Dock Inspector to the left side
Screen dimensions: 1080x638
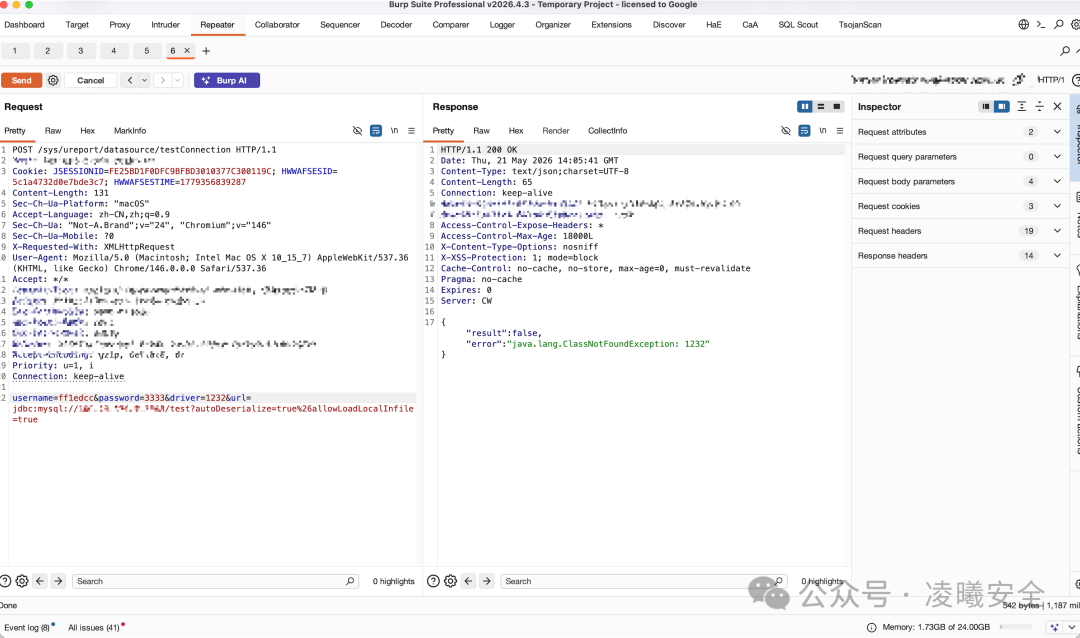[986, 106]
